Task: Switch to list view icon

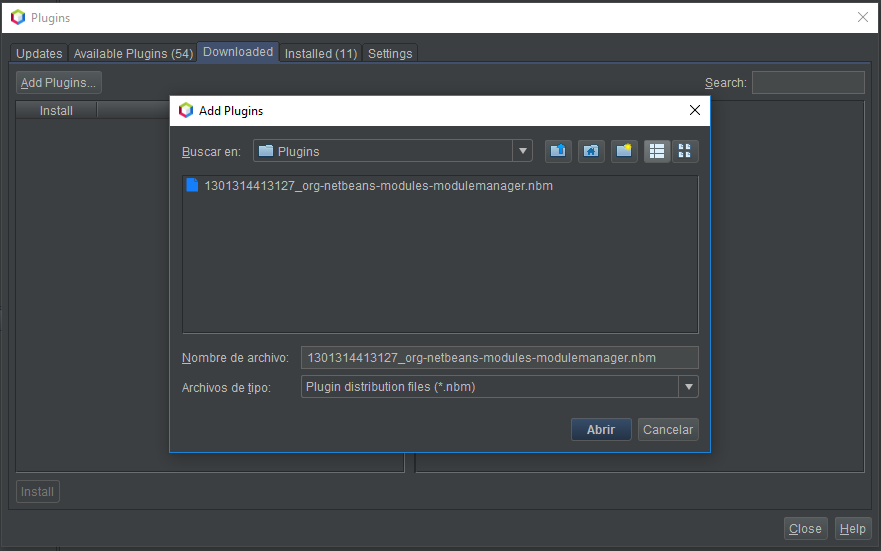Action: point(657,151)
